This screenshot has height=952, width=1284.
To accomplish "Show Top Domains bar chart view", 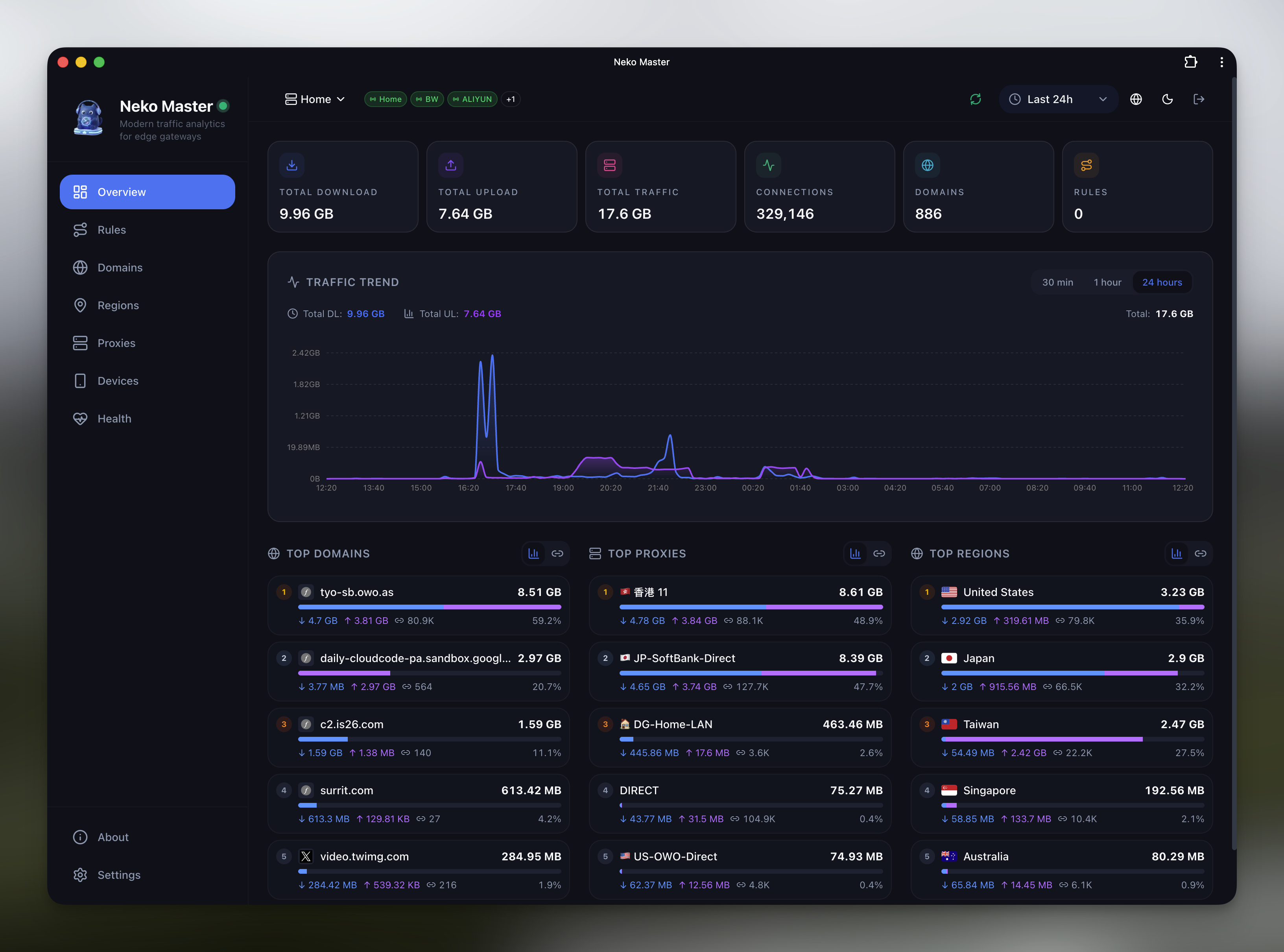I will (534, 553).
